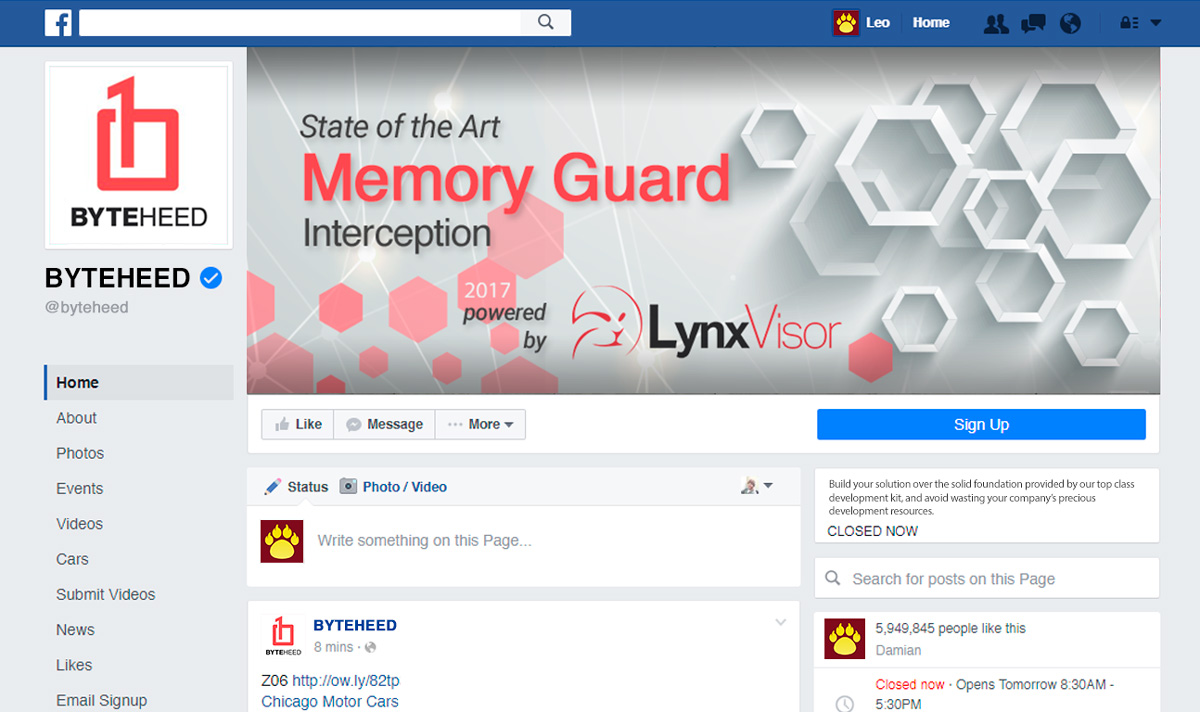Open the More dropdown under the cover

click(480, 424)
